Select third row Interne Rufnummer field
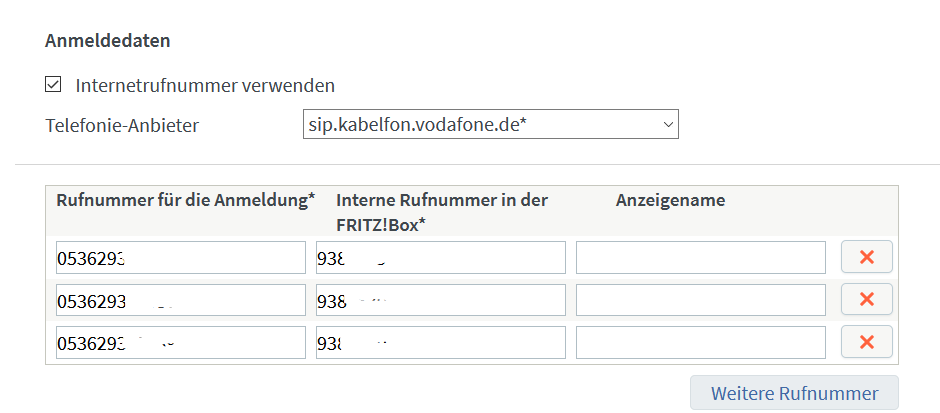 [x=440, y=342]
